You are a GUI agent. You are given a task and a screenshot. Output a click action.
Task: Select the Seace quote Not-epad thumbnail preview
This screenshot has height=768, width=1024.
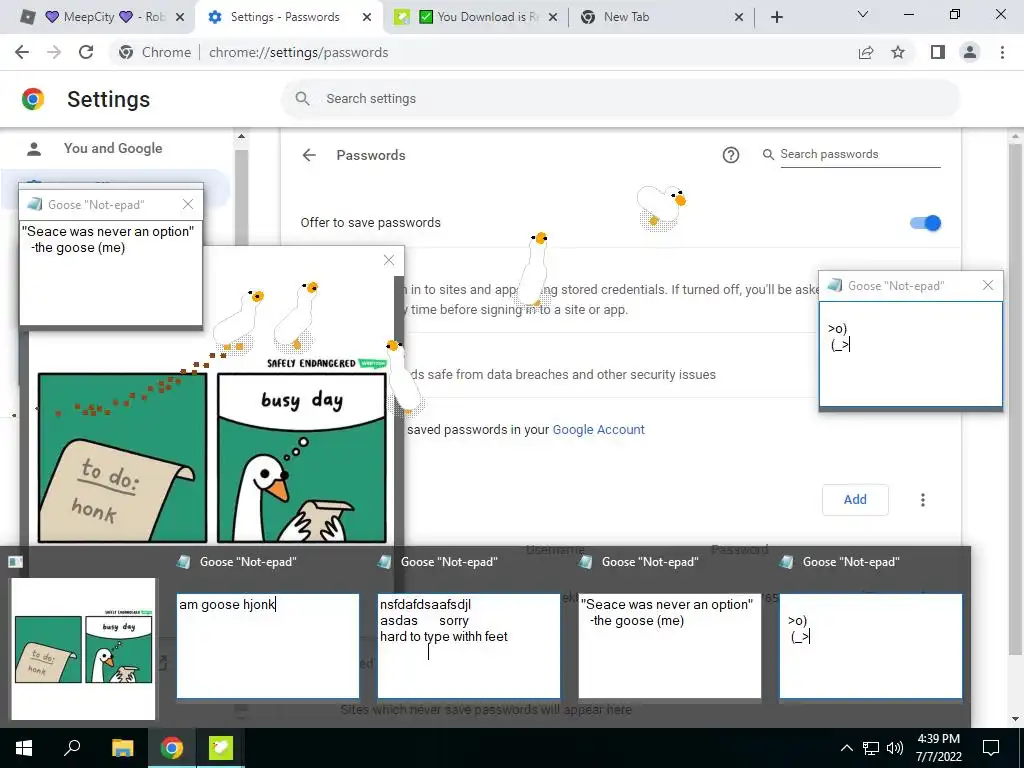point(670,645)
